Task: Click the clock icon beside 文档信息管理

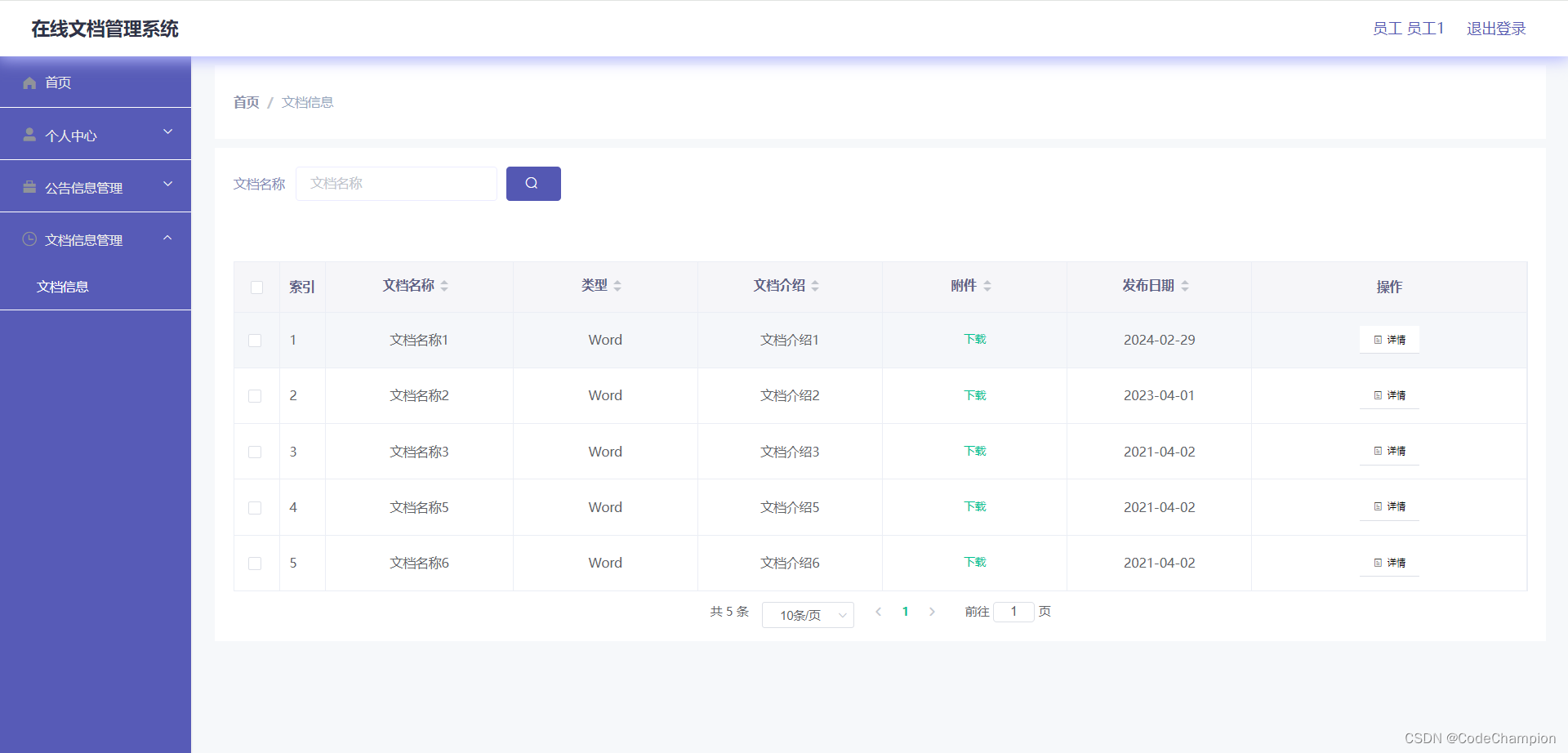Action: tap(29, 239)
